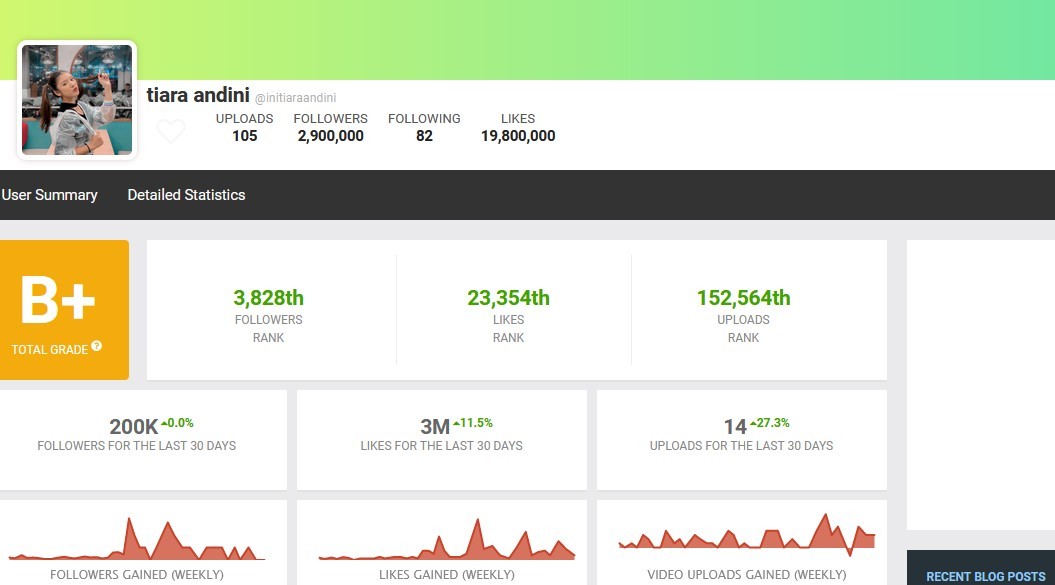Select the tiara andini name heading
The image size is (1055, 585).
(197, 96)
